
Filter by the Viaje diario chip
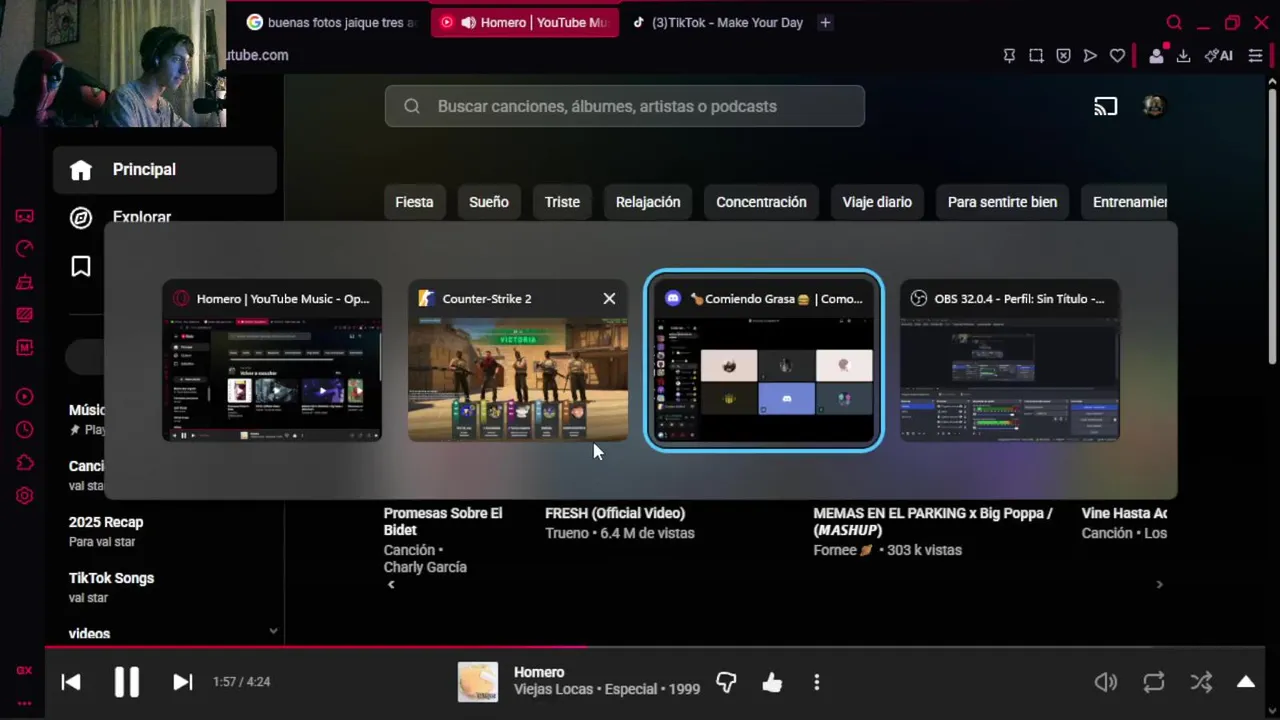coord(877,202)
